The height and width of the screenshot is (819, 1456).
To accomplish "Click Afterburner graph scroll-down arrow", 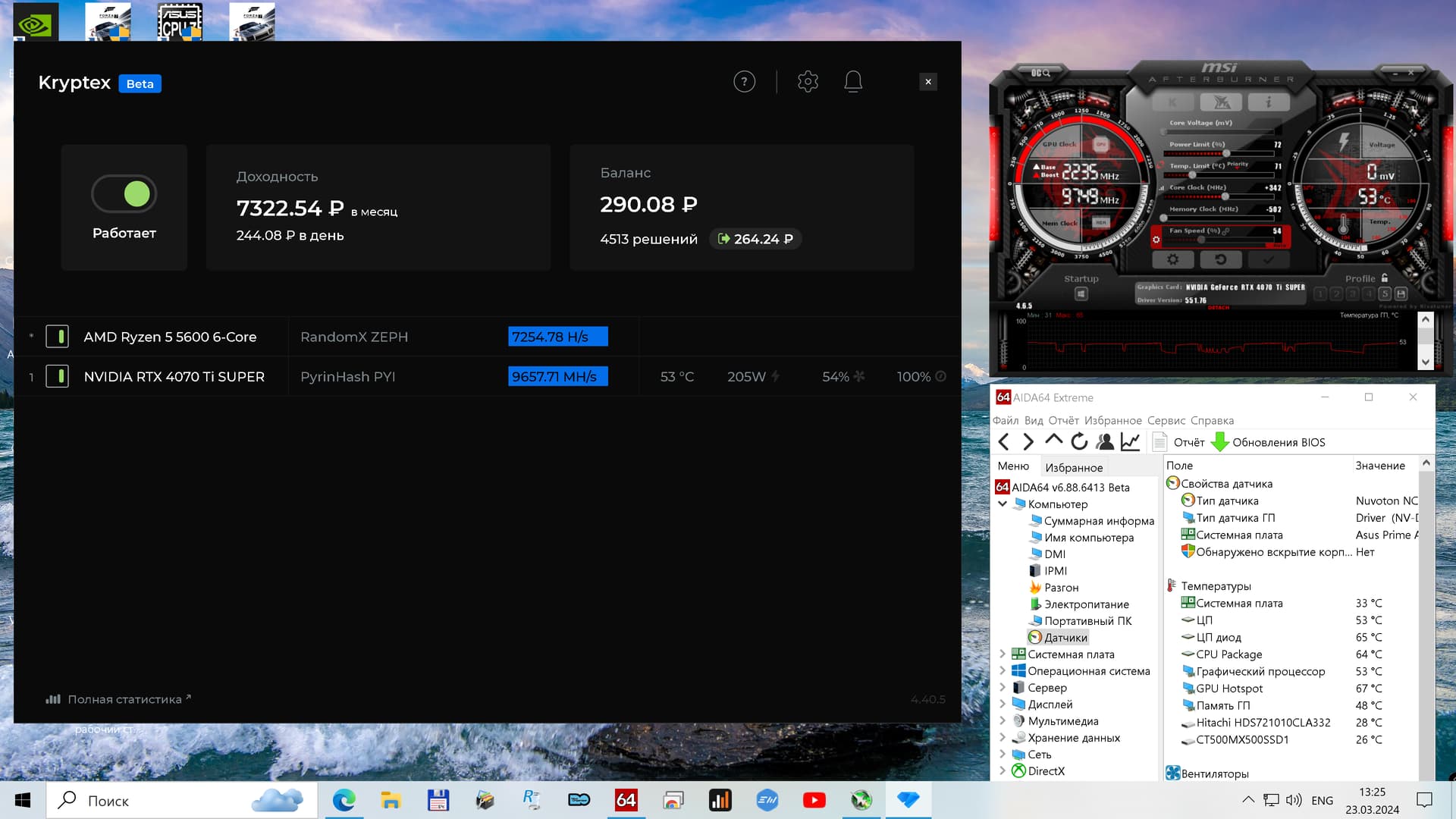I will [1426, 362].
